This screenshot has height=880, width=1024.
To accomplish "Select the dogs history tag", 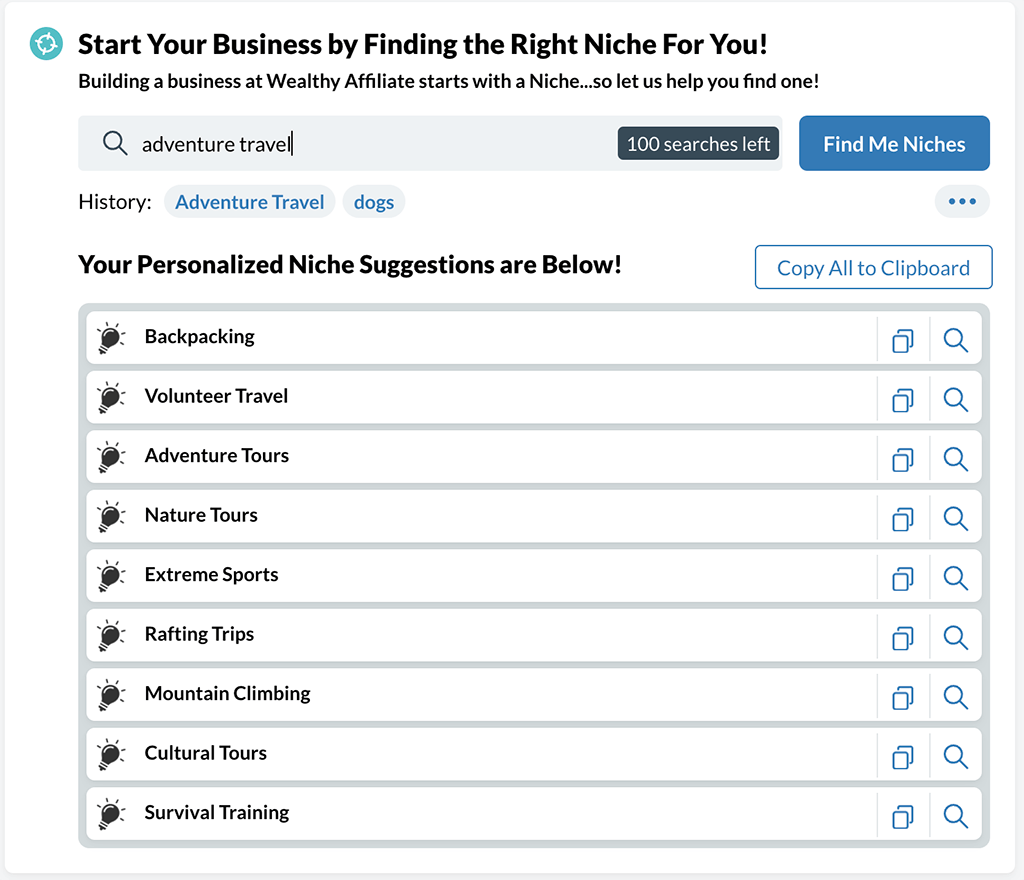I will (374, 202).
